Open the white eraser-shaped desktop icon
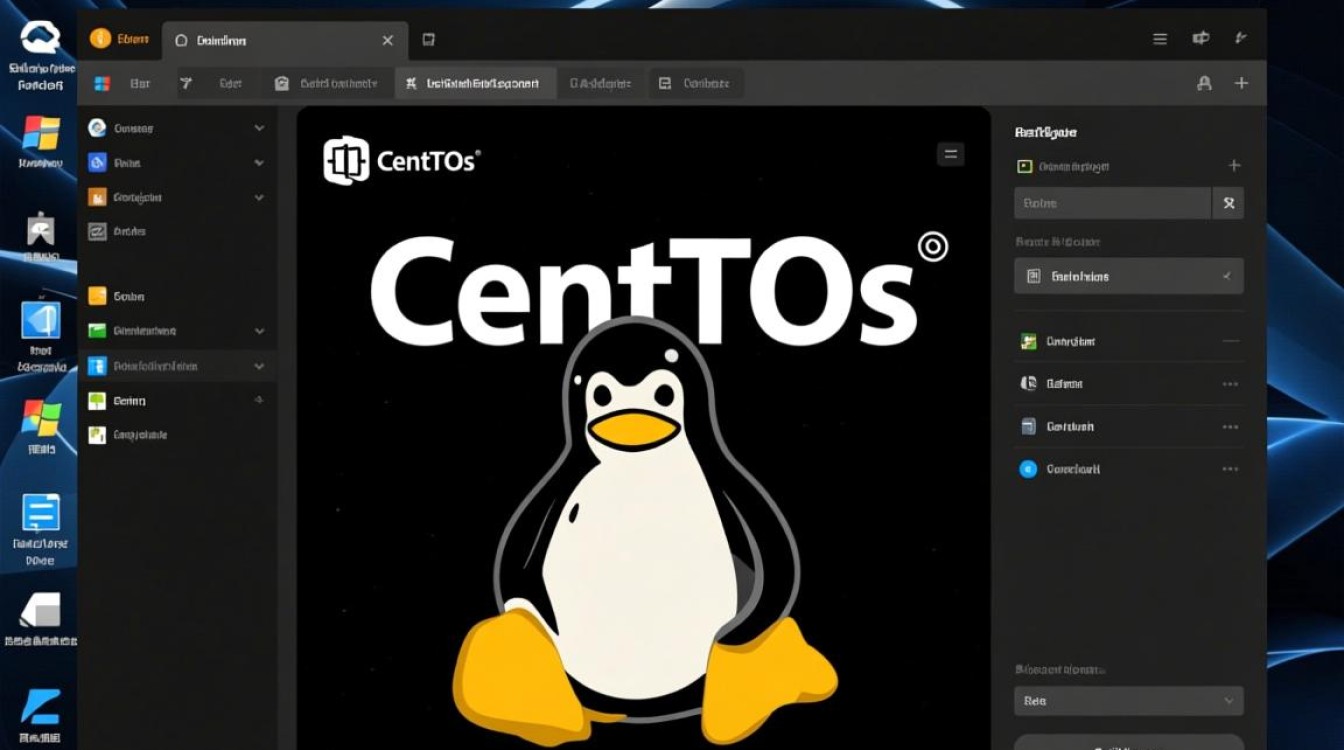The height and width of the screenshot is (750, 1344). click(x=41, y=609)
